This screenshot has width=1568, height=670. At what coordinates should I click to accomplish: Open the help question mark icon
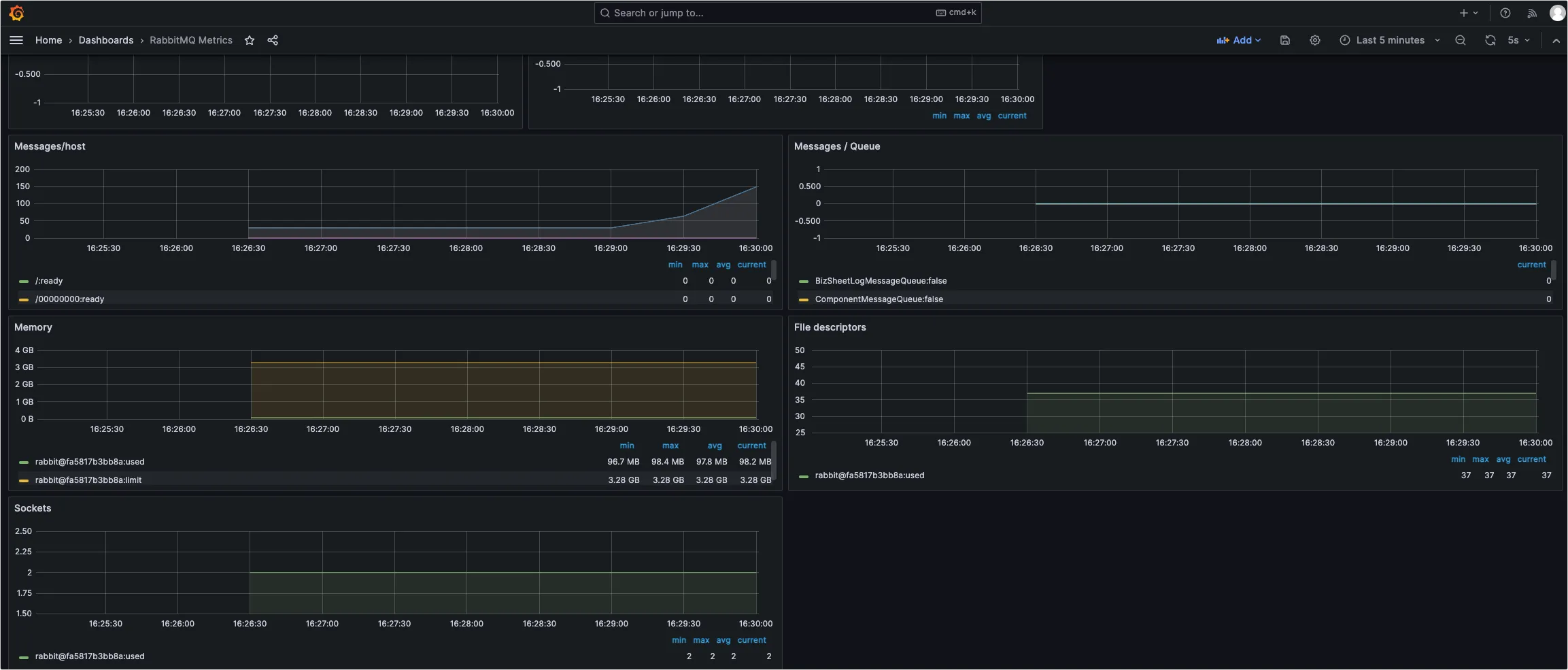pyautogui.click(x=1505, y=13)
